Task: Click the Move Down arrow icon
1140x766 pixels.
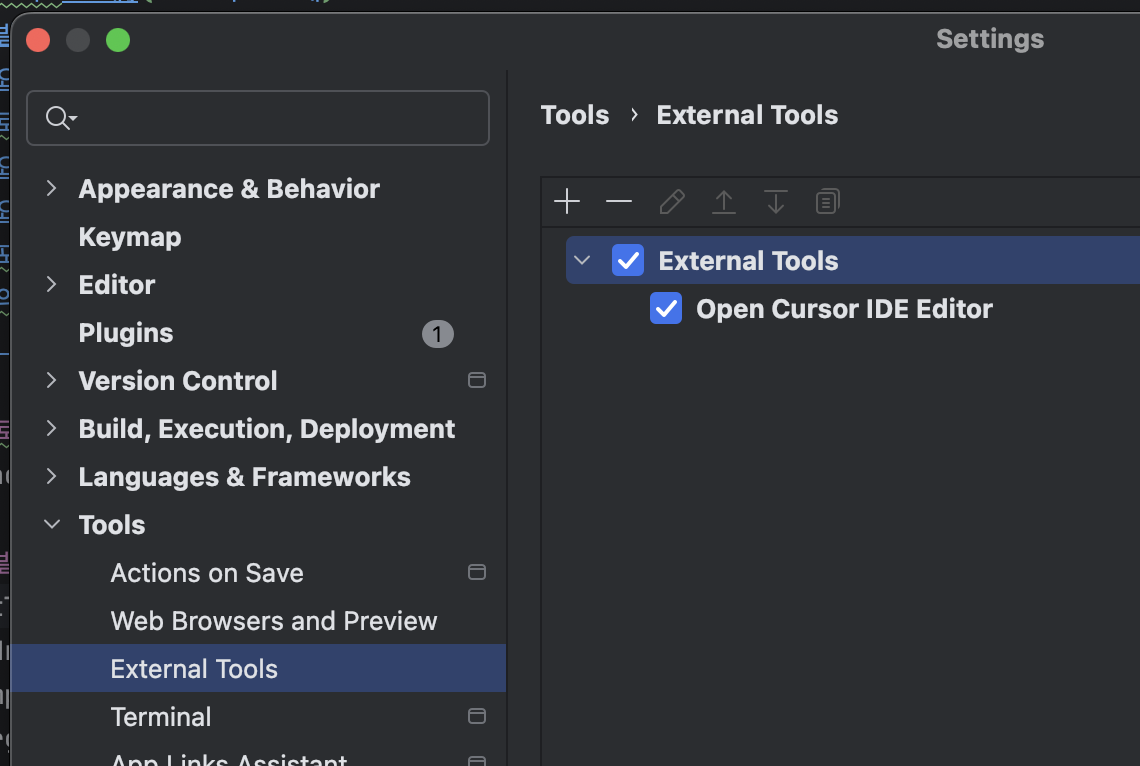Action: tap(776, 202)
